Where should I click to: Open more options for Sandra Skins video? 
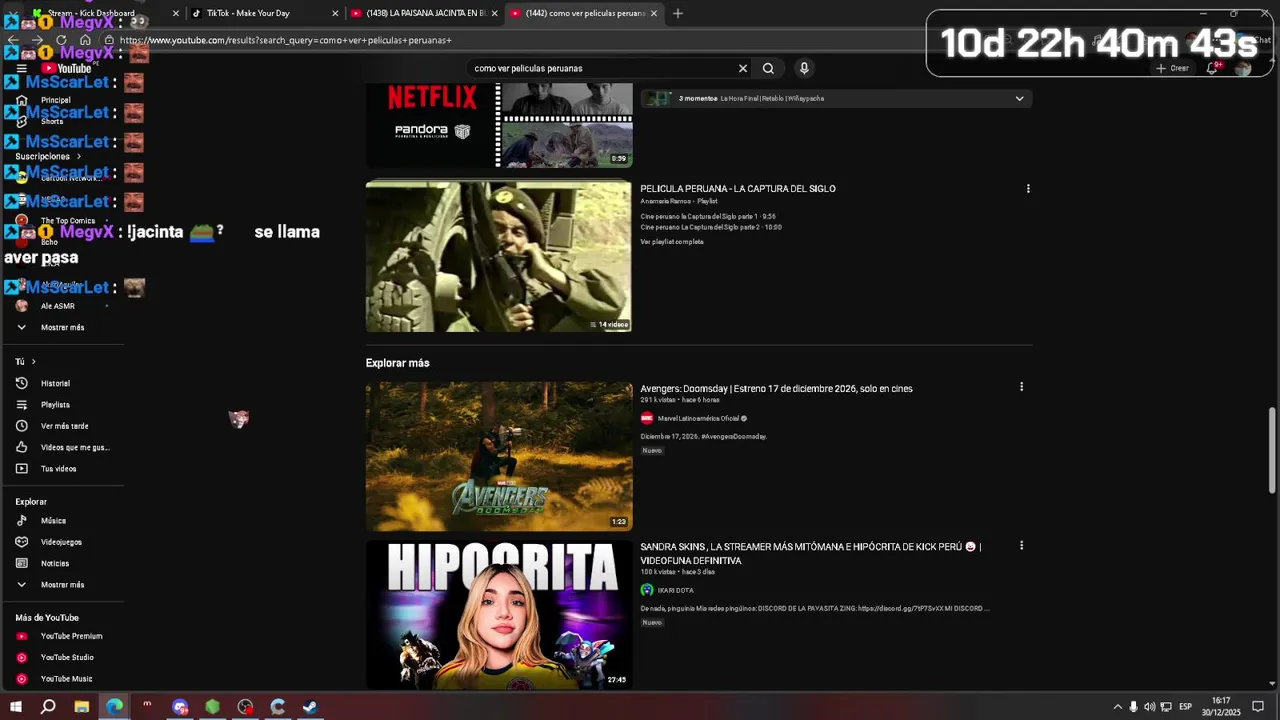pos(1021,545)
